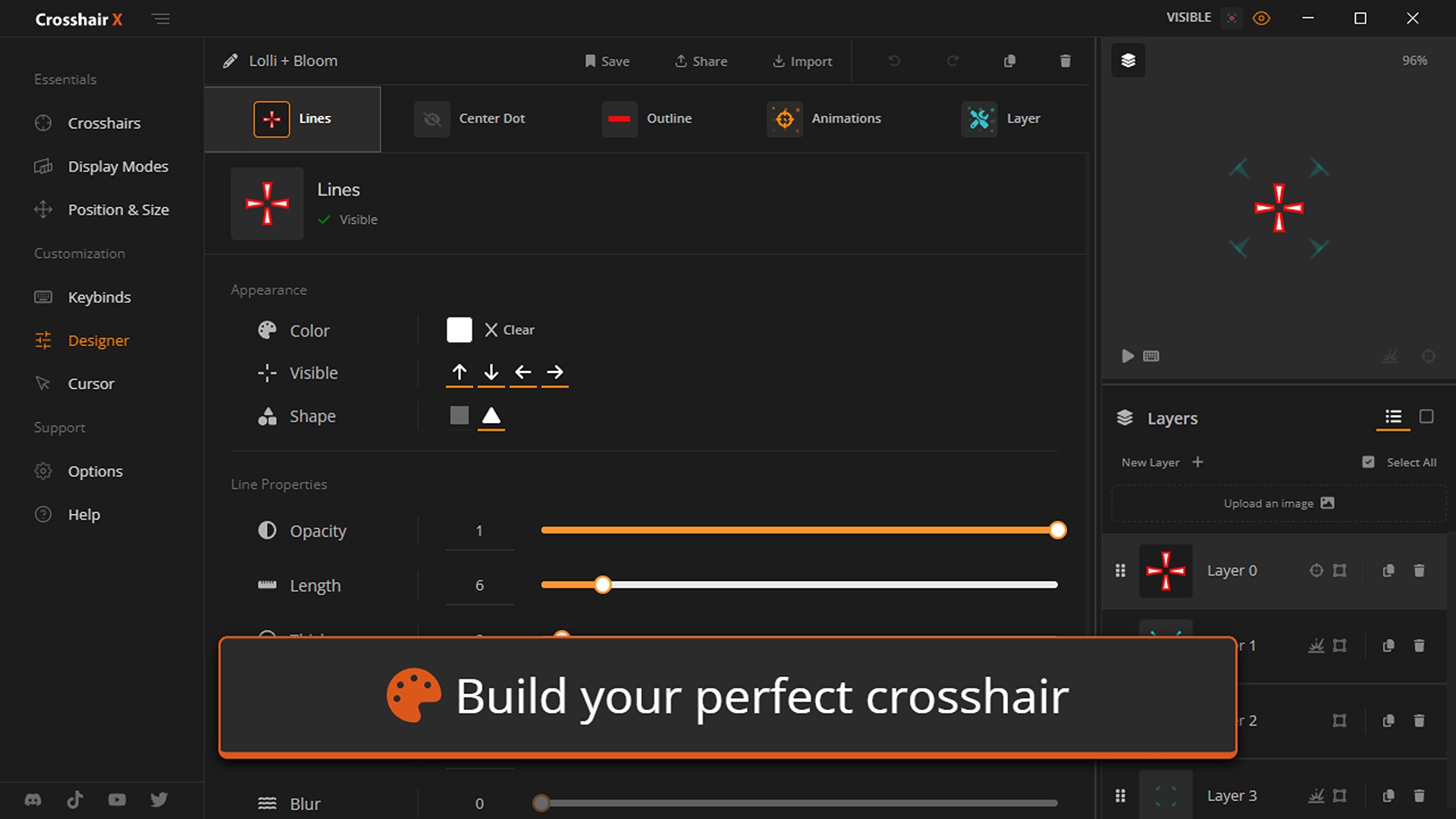Click the downward line direction arrow
Image resolution: width=1456 pixels, height=819 pixels.
click(x=491, y=373)
